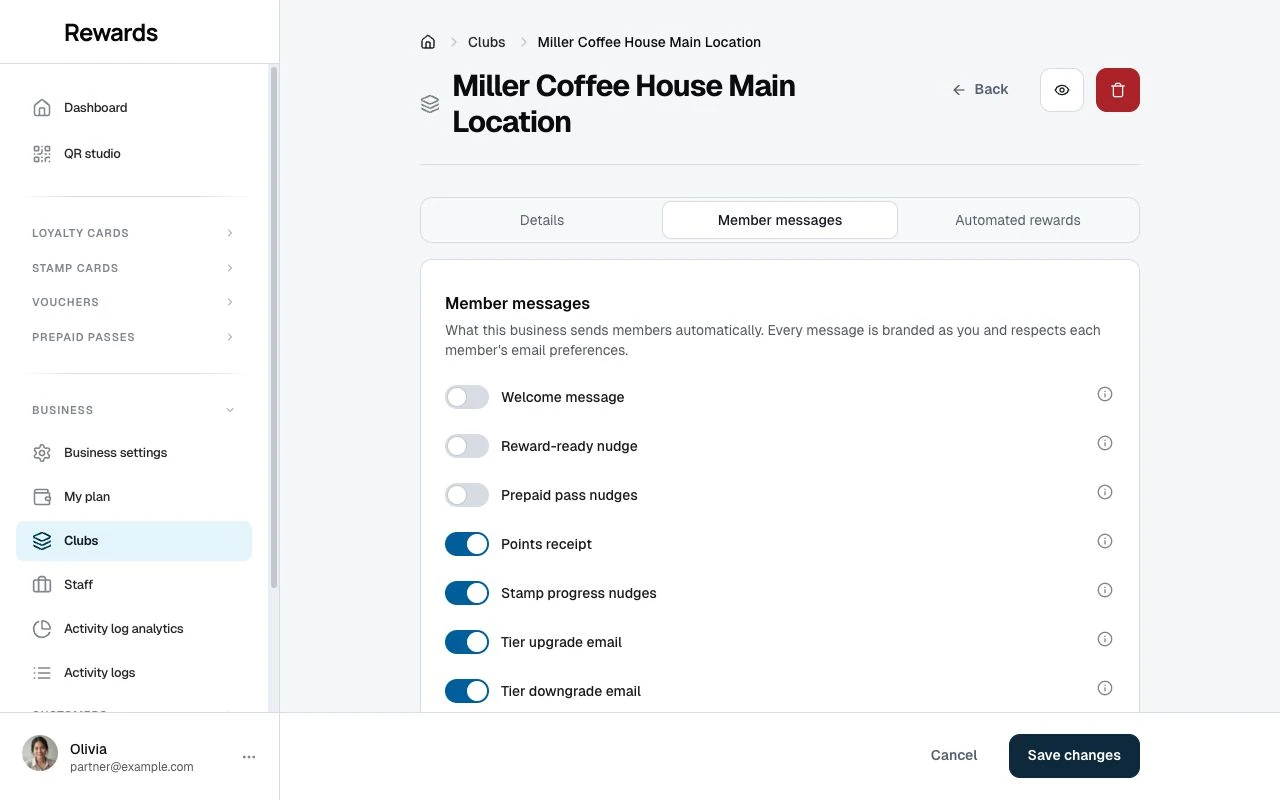Show info for Prepaid pass nudges
Image resolution: width=1280 pixels, height=800 pixels.
[x=1105, y=492]
